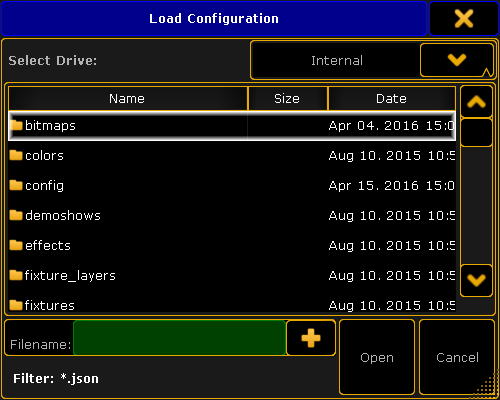Select the fixture_layers folder row
The image size is (500, 400).
[232, 276]
